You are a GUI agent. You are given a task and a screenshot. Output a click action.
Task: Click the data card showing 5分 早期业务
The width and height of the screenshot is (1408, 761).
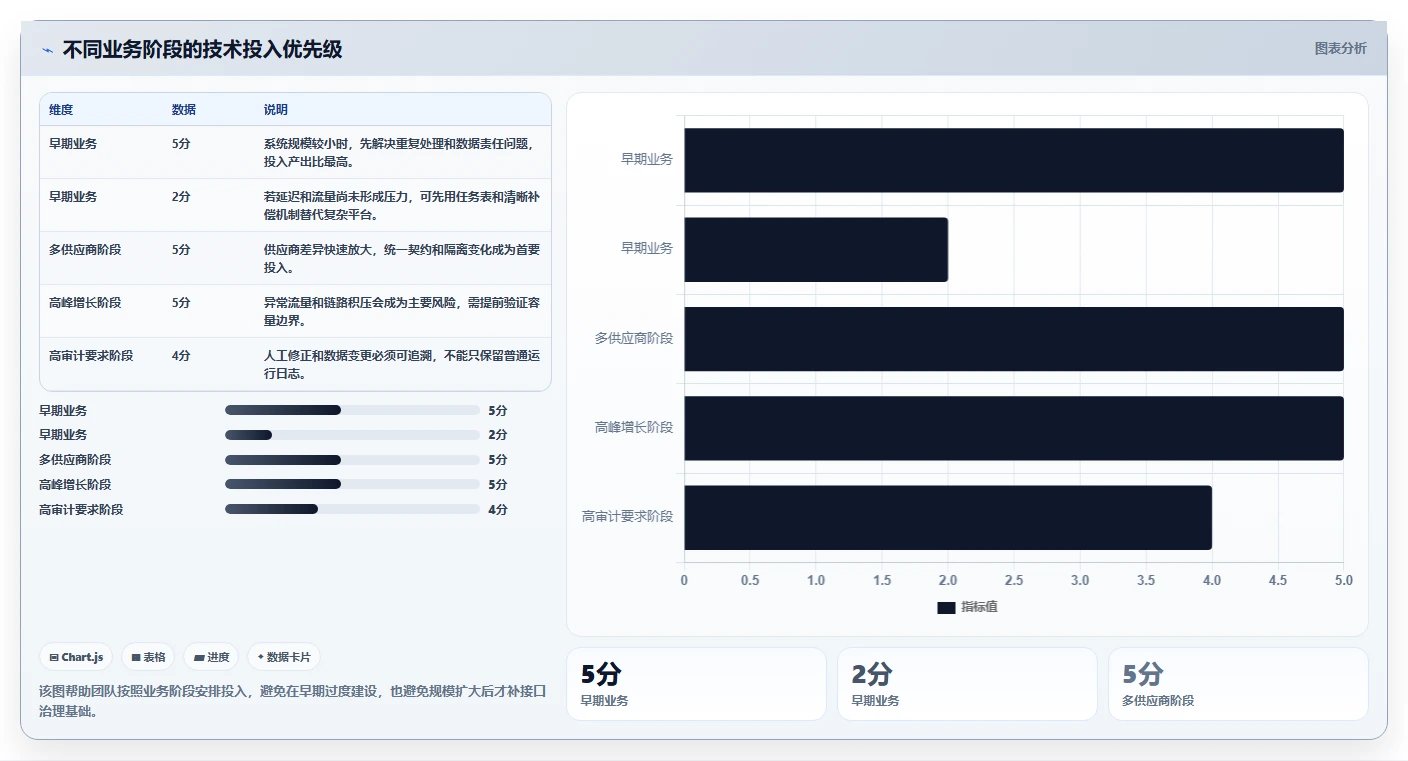(696, 684)
